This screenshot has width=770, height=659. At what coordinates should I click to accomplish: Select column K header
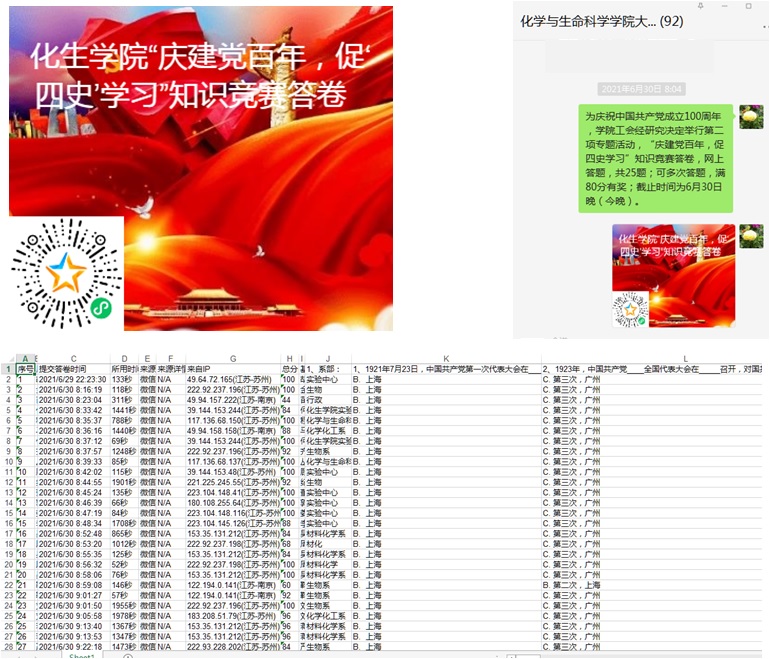tap(446, 359)
